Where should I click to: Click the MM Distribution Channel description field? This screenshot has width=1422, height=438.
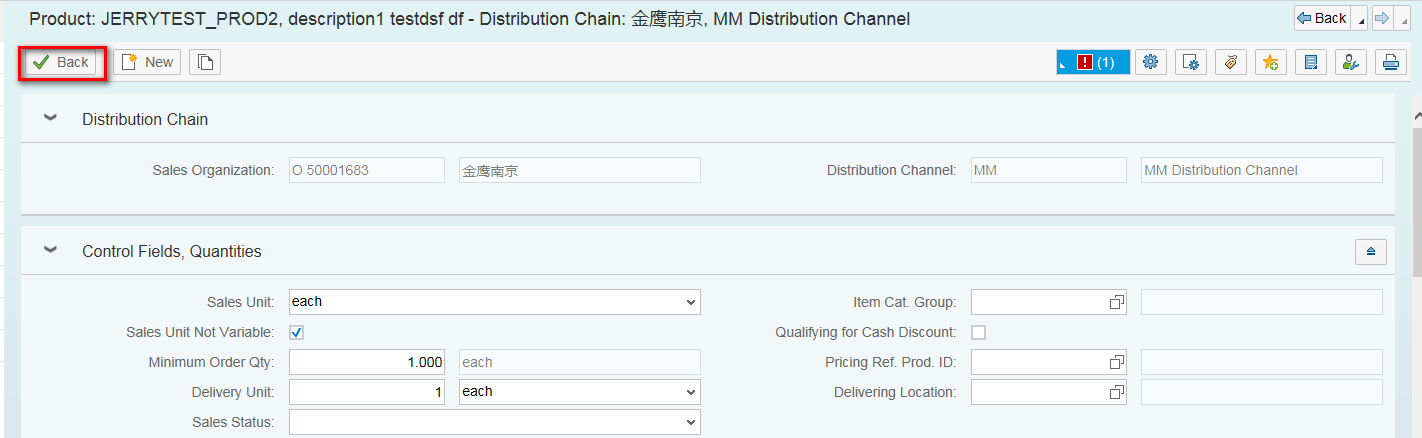point(1262,170)
